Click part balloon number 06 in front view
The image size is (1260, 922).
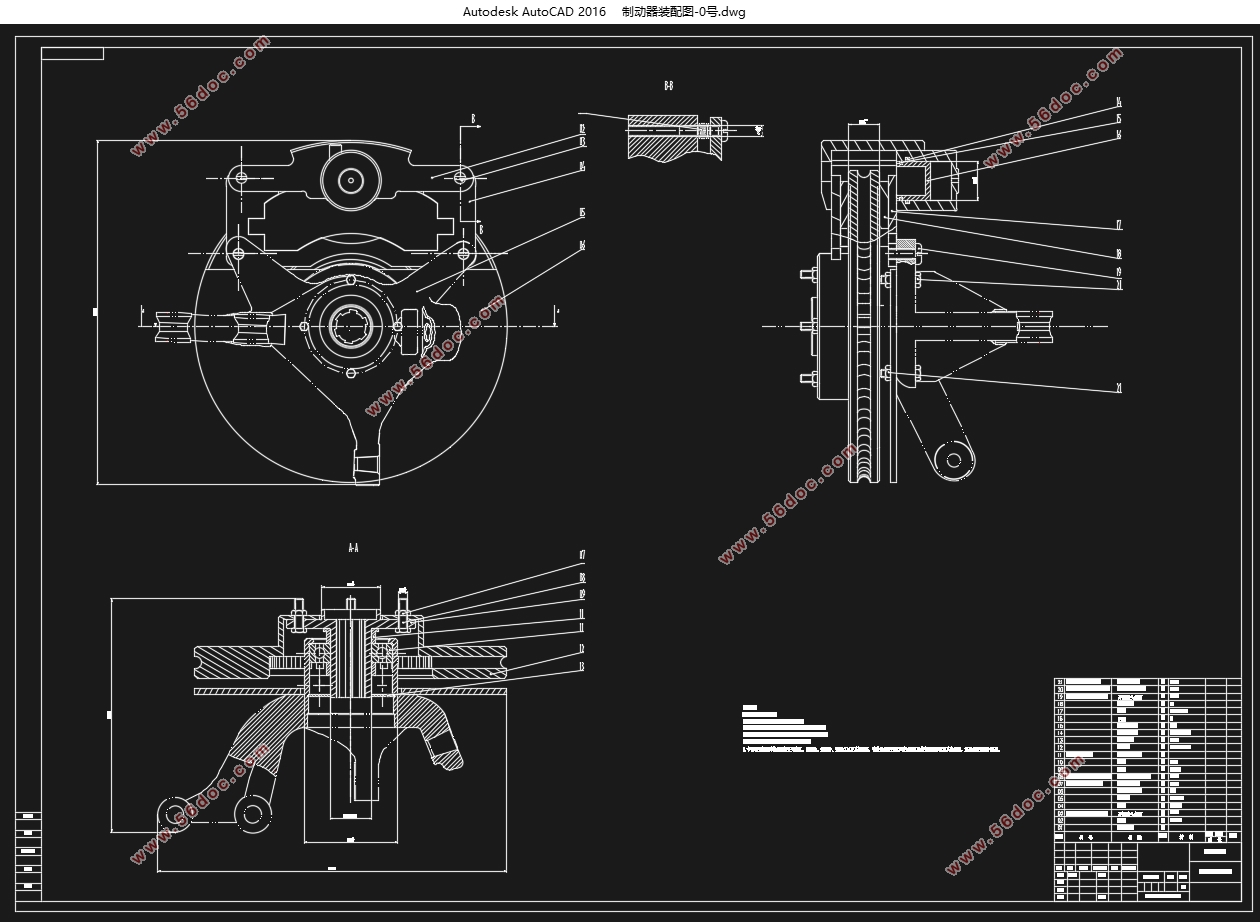coord(582,245)
